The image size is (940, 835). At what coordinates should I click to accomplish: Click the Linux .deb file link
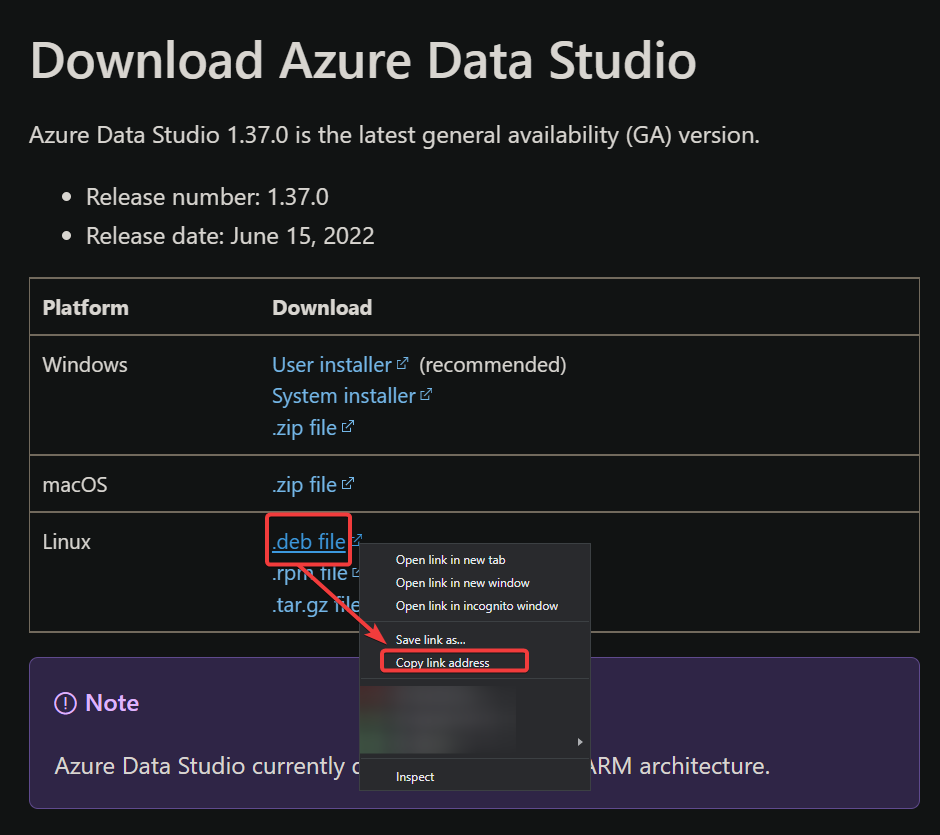click(x=309, y=541)
